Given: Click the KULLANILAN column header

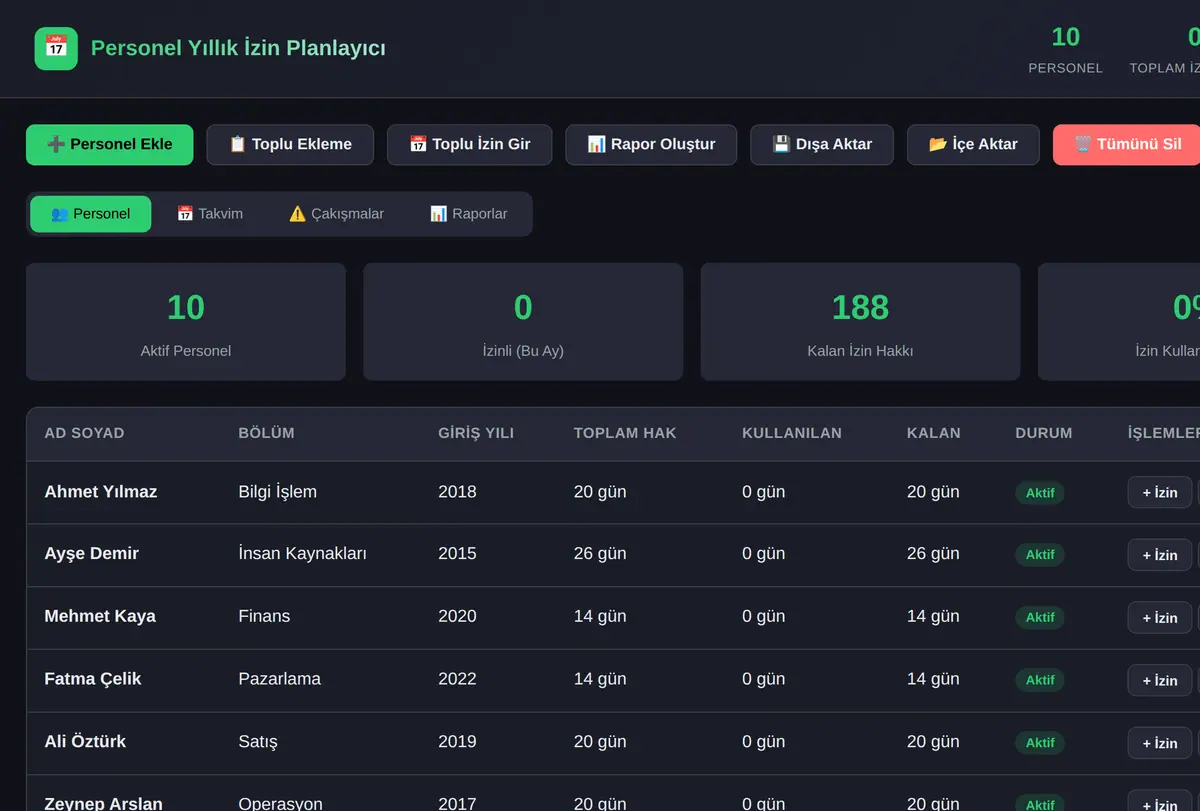Looking at the screenshot, I should (x=792, y=433).
